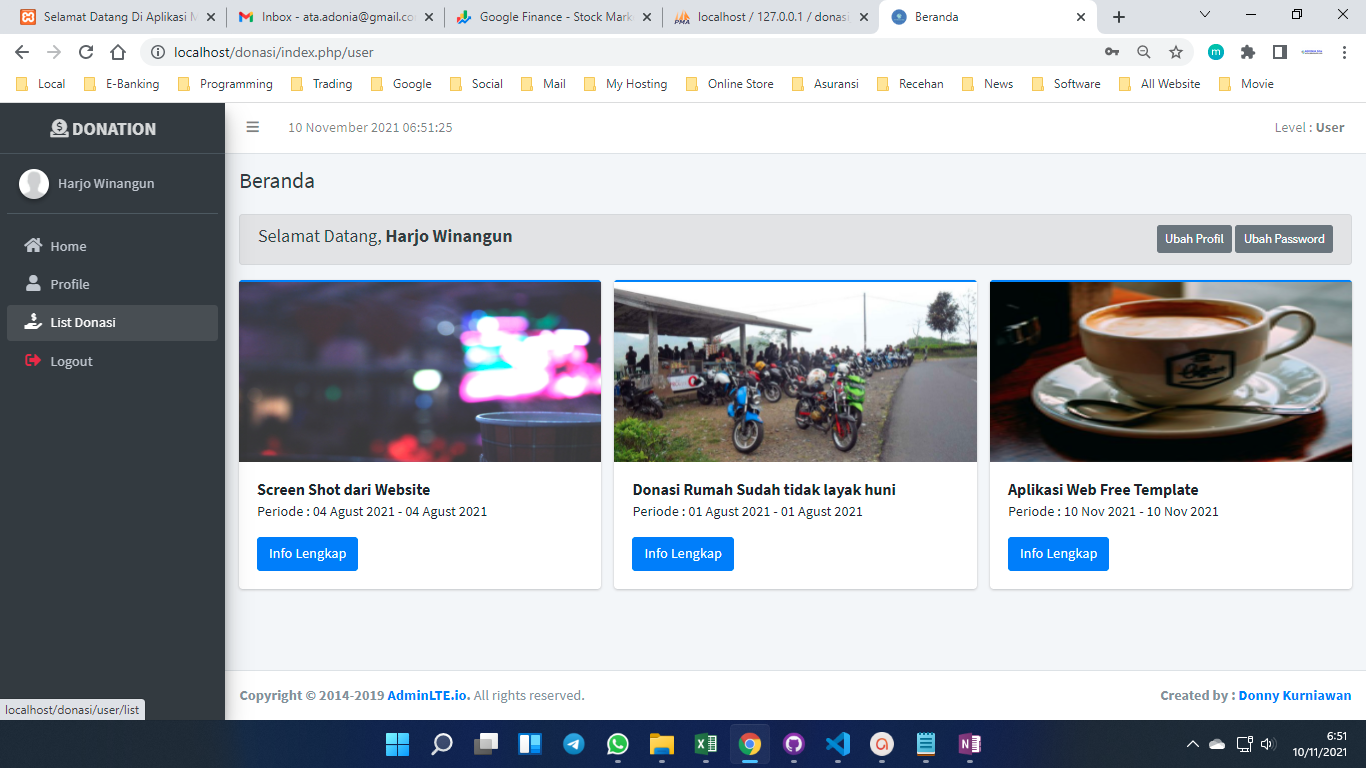Image resolution: width=1366 pixels, height=768 pixels.
Task: Click the Profile person icon in sidebar
Action: pyautogui.click(x=33, y=284)
